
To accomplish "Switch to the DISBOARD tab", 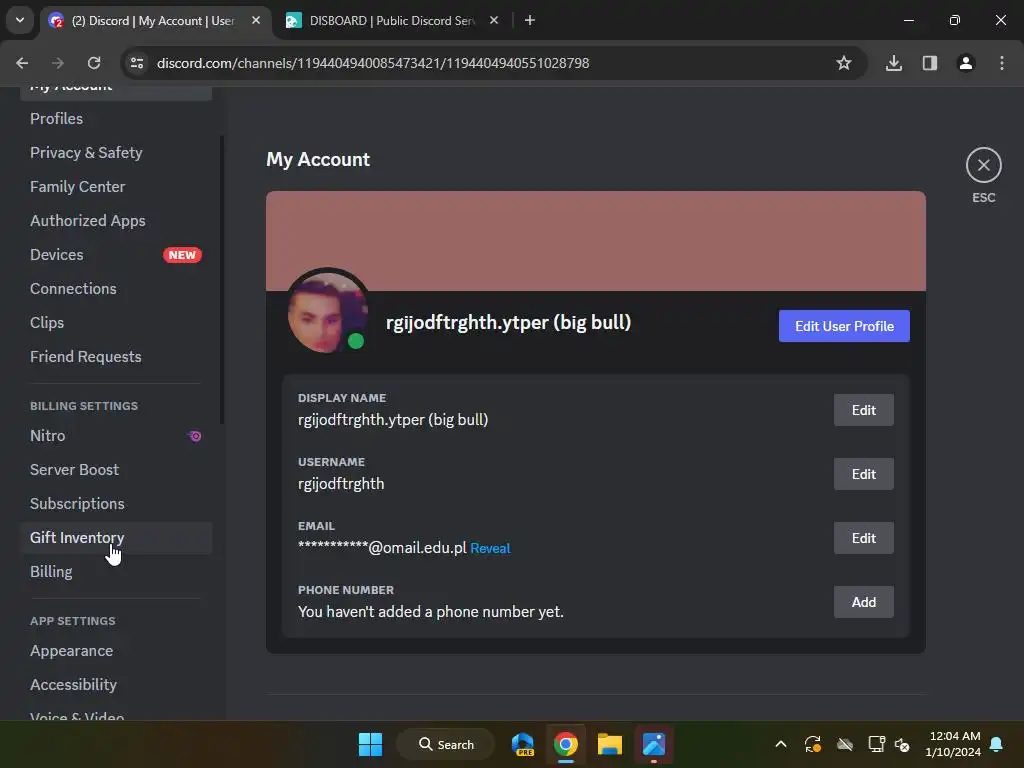I will coord(392,20).
